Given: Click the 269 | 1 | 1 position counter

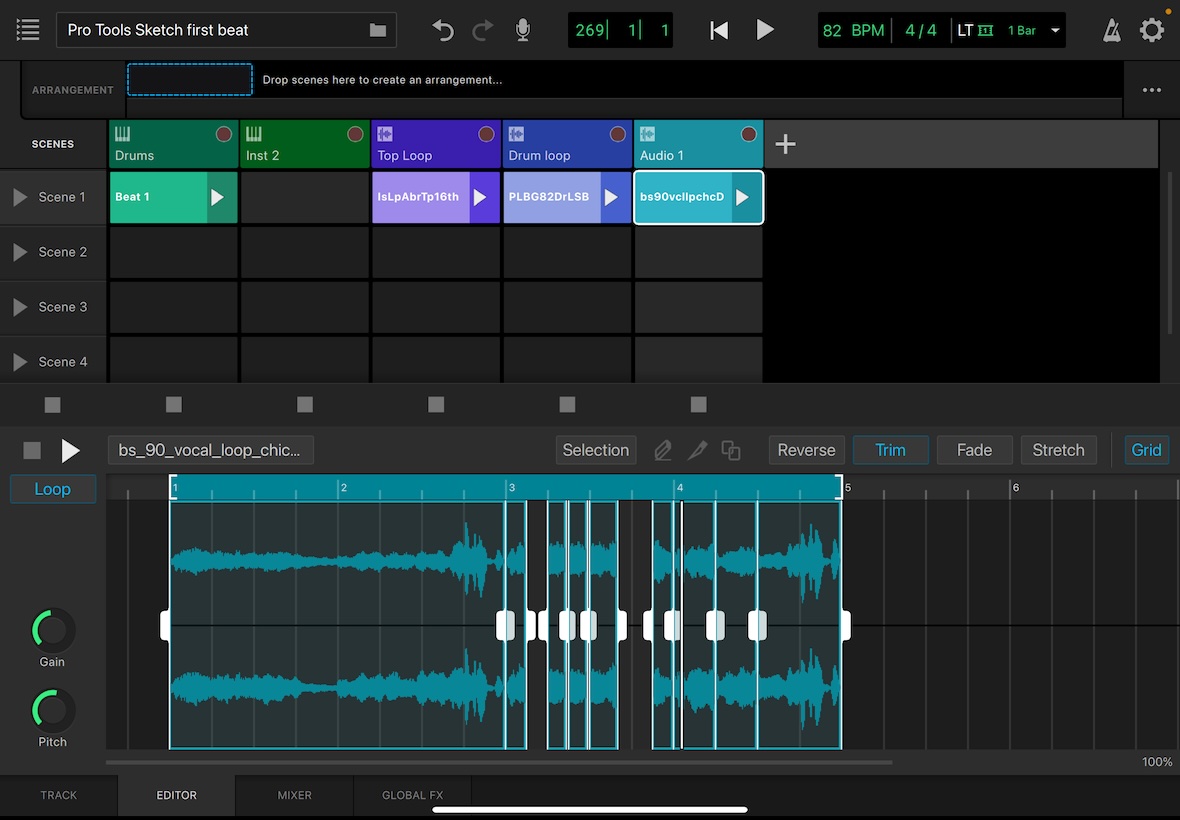Looking at the screenshot, I should [620, 30].
